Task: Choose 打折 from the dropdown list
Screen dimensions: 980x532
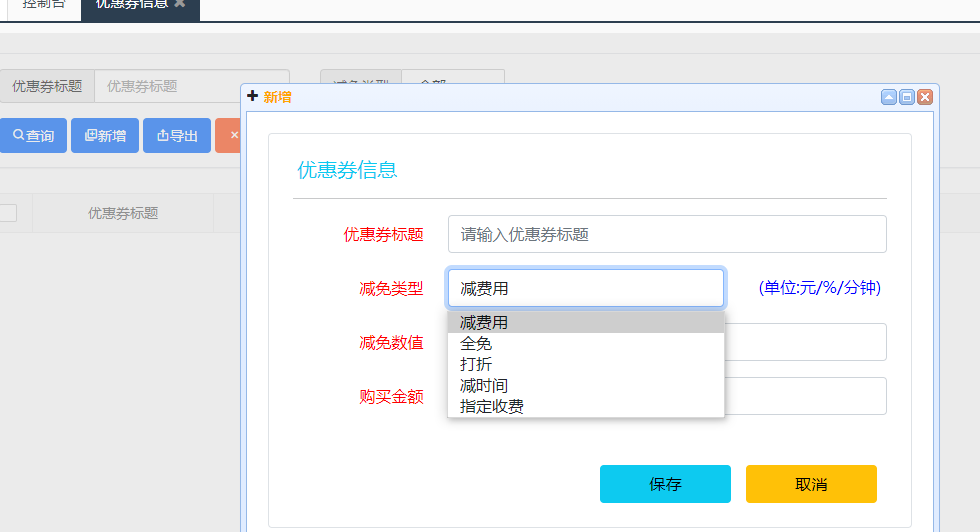Action: coord(586,364)
